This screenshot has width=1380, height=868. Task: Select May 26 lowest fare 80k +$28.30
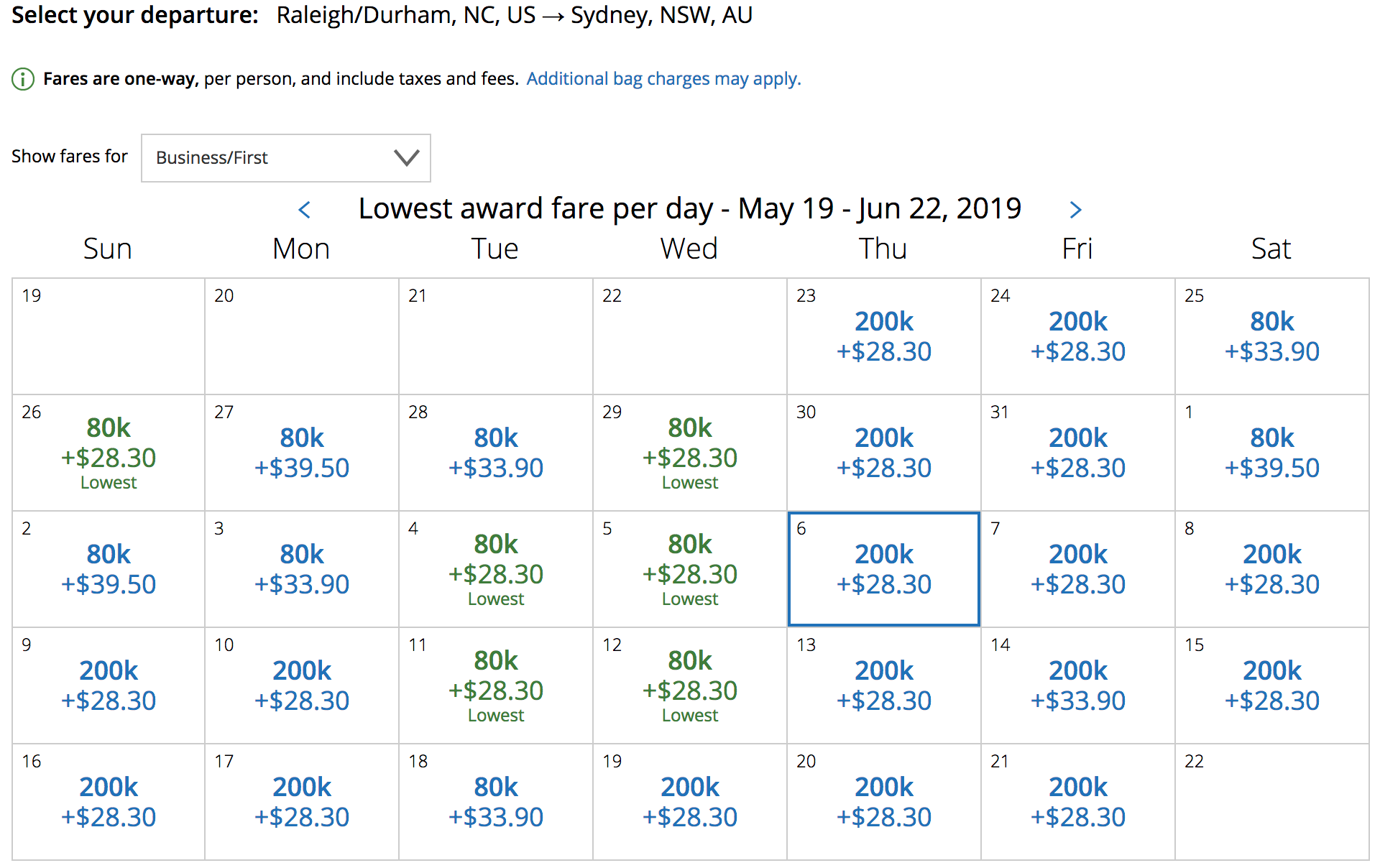(x=109, y=453)
